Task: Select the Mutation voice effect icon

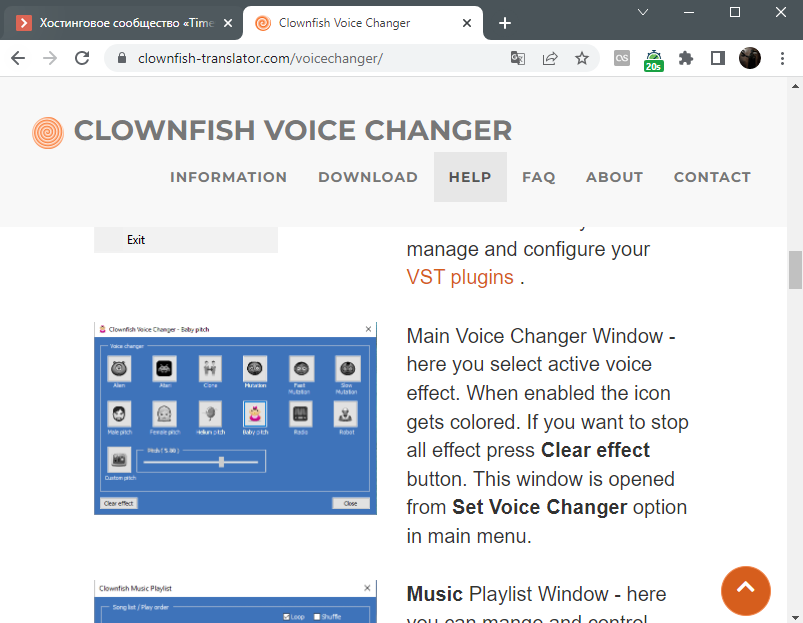Action: (255, 369)
